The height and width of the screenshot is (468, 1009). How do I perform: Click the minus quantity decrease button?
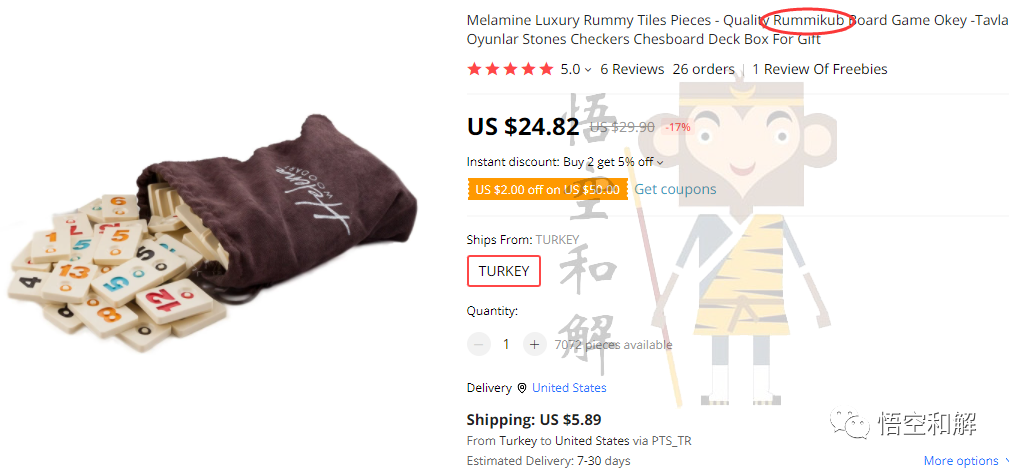[x=479, y=344]
